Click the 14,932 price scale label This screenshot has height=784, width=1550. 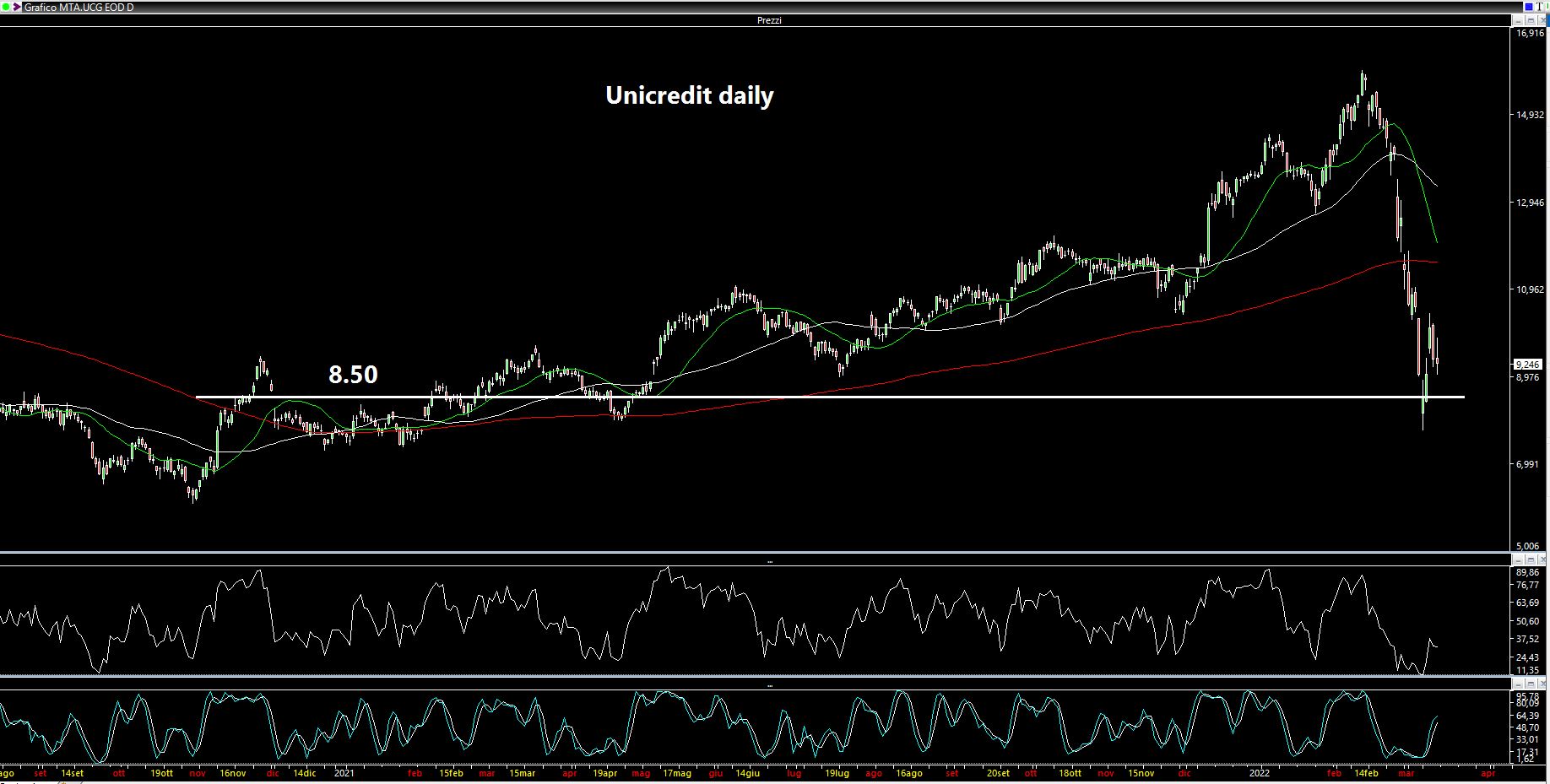(x=1531, y=115)
